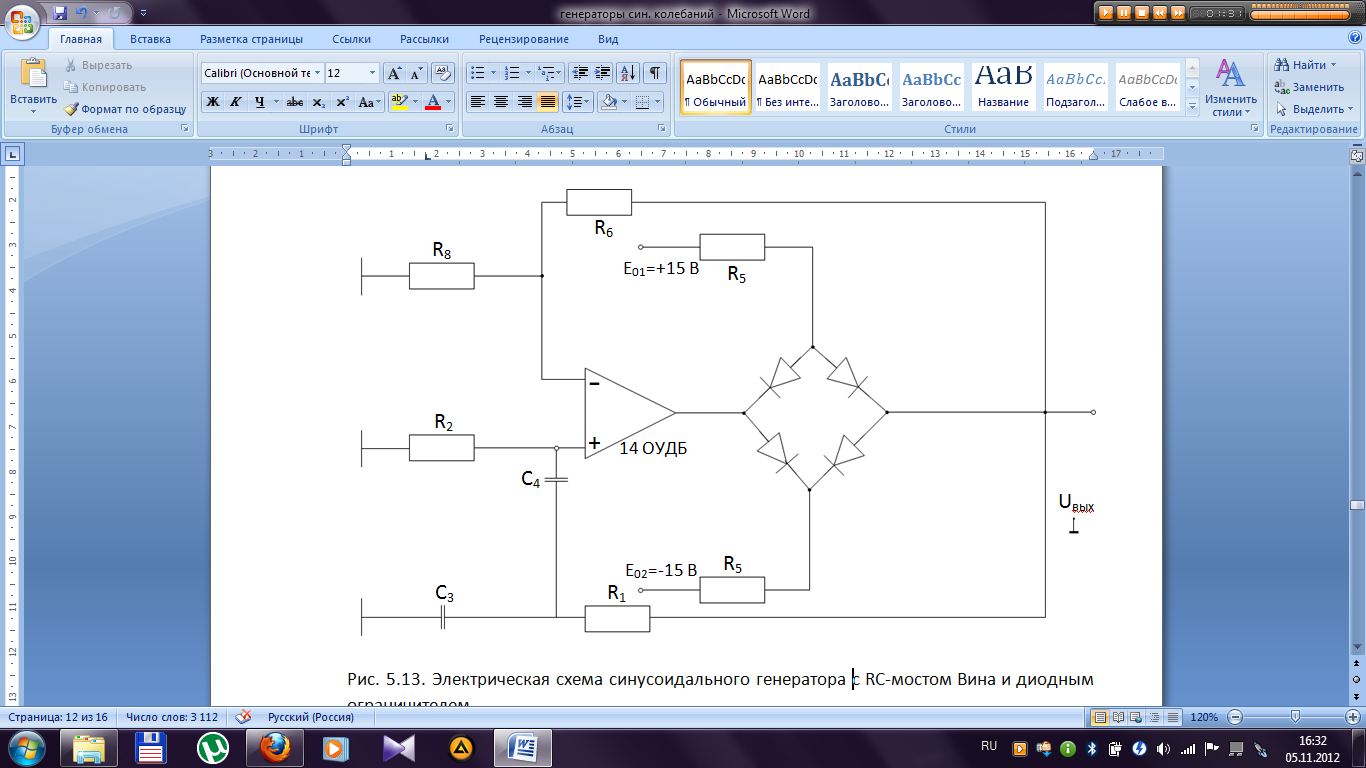Switch to the Вид tab
Image resolution: width=1366 pixels, height=768 pixels.
pyautogui.click(x=608, y=39)
